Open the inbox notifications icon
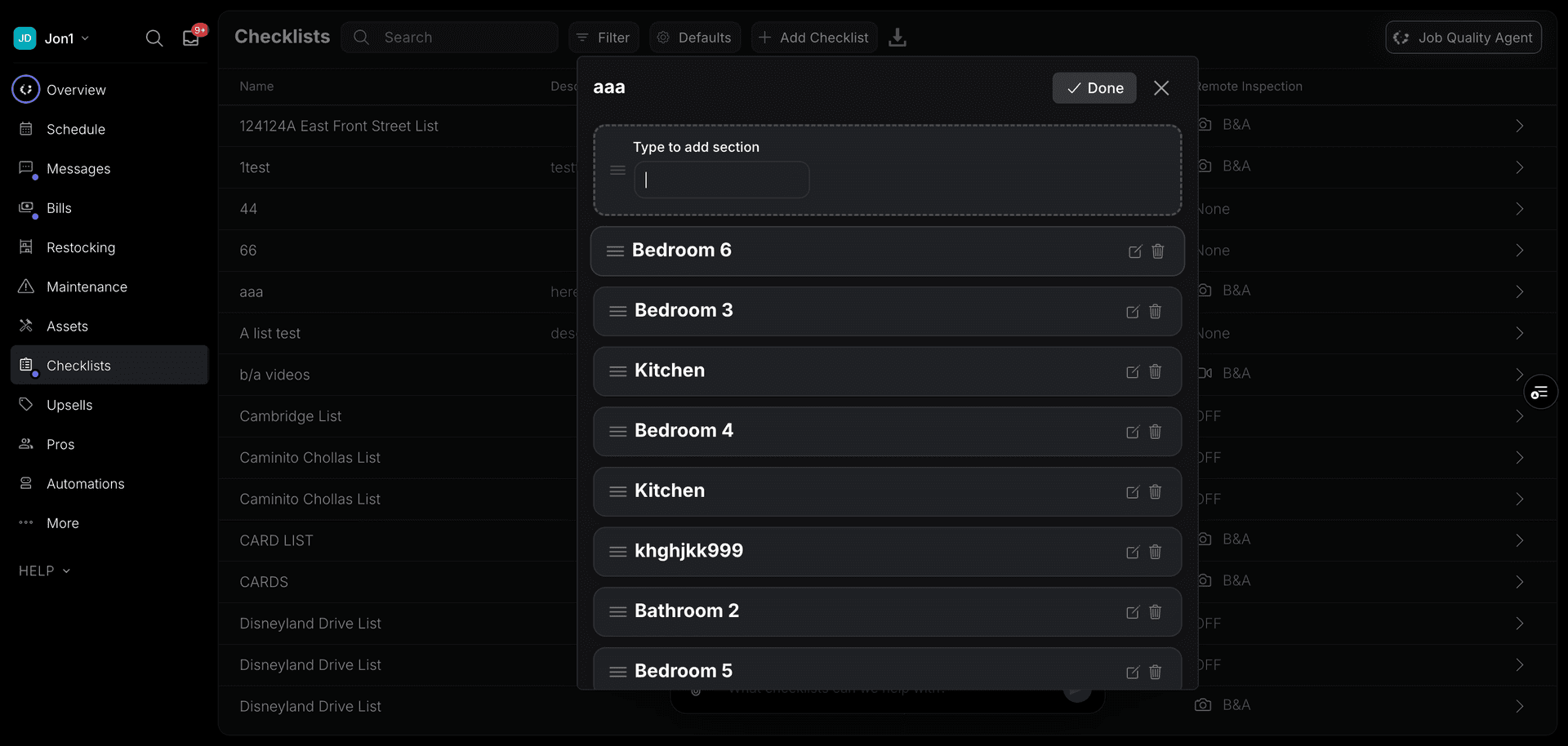 (191, 38)
